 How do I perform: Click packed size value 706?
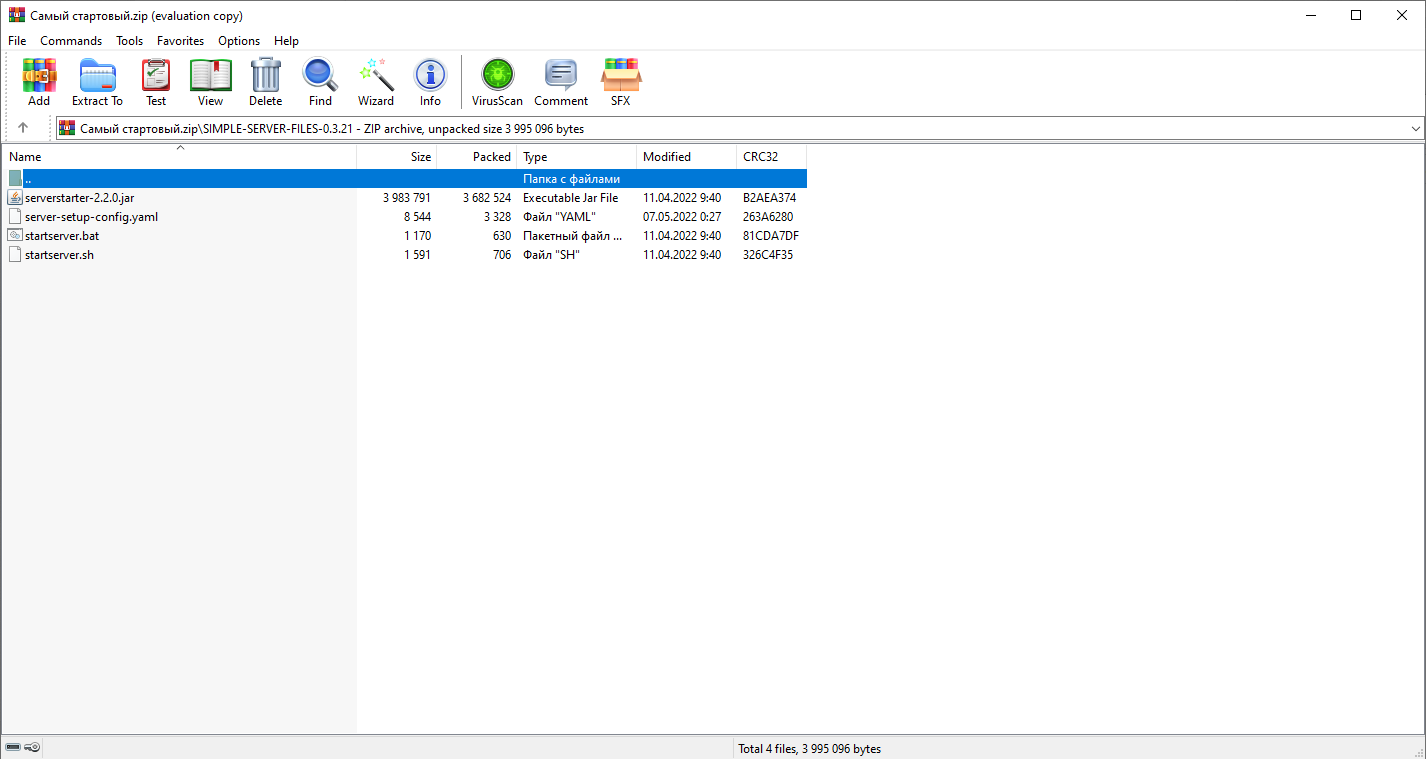click(502, 255)
